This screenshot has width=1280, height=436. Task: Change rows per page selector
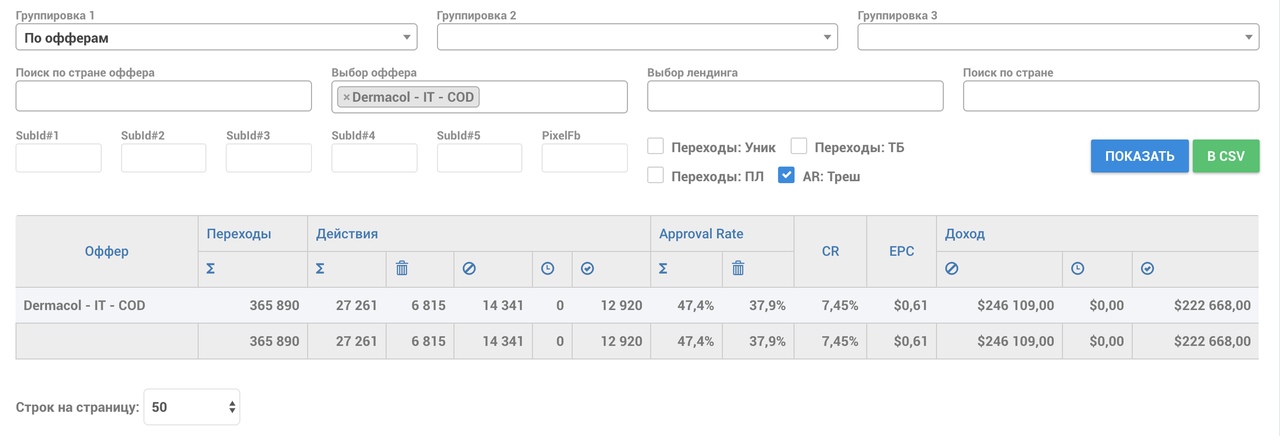192,407
